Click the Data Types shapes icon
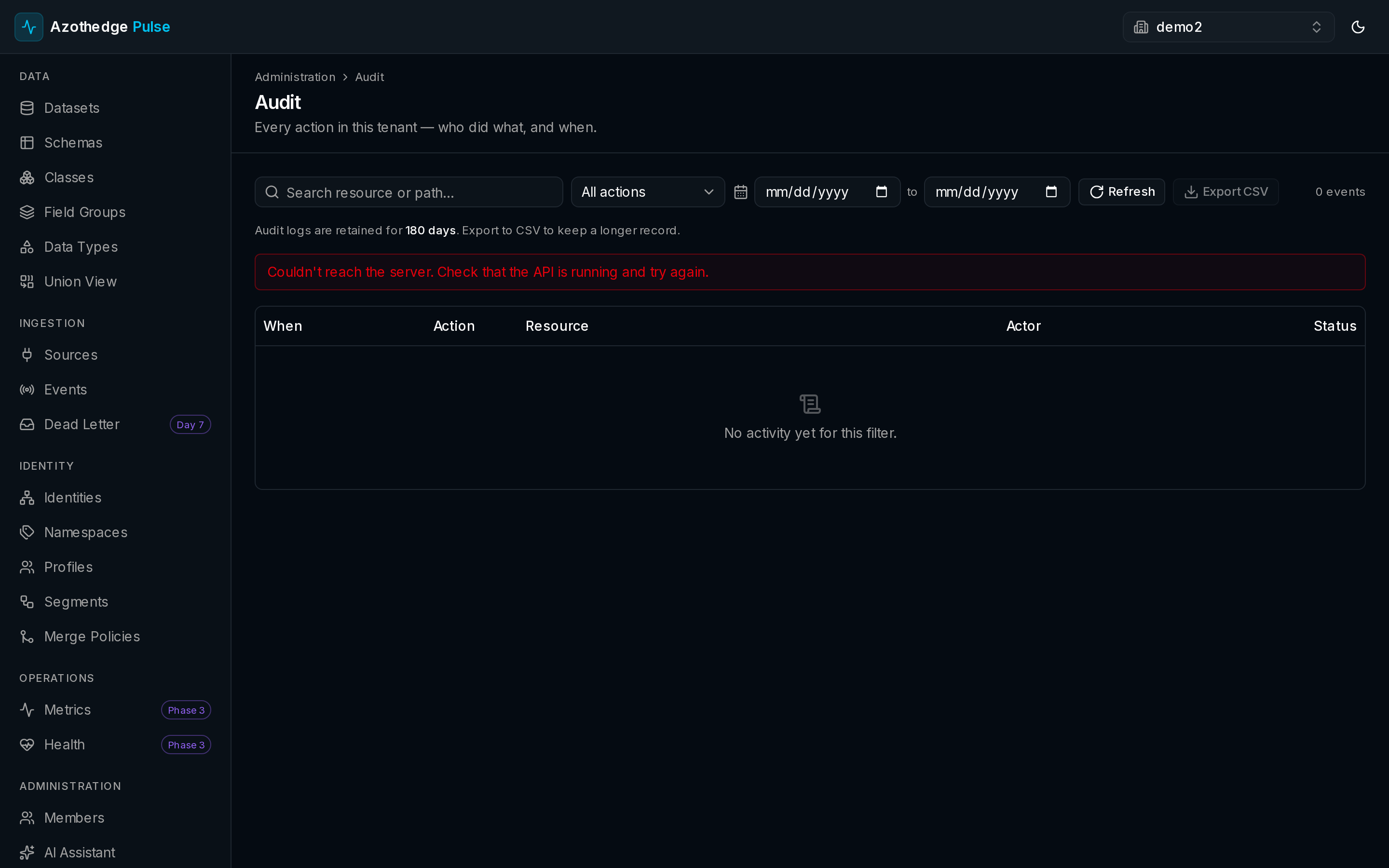The height and width of the screenshot is (868, 1389). coord(27,247)
